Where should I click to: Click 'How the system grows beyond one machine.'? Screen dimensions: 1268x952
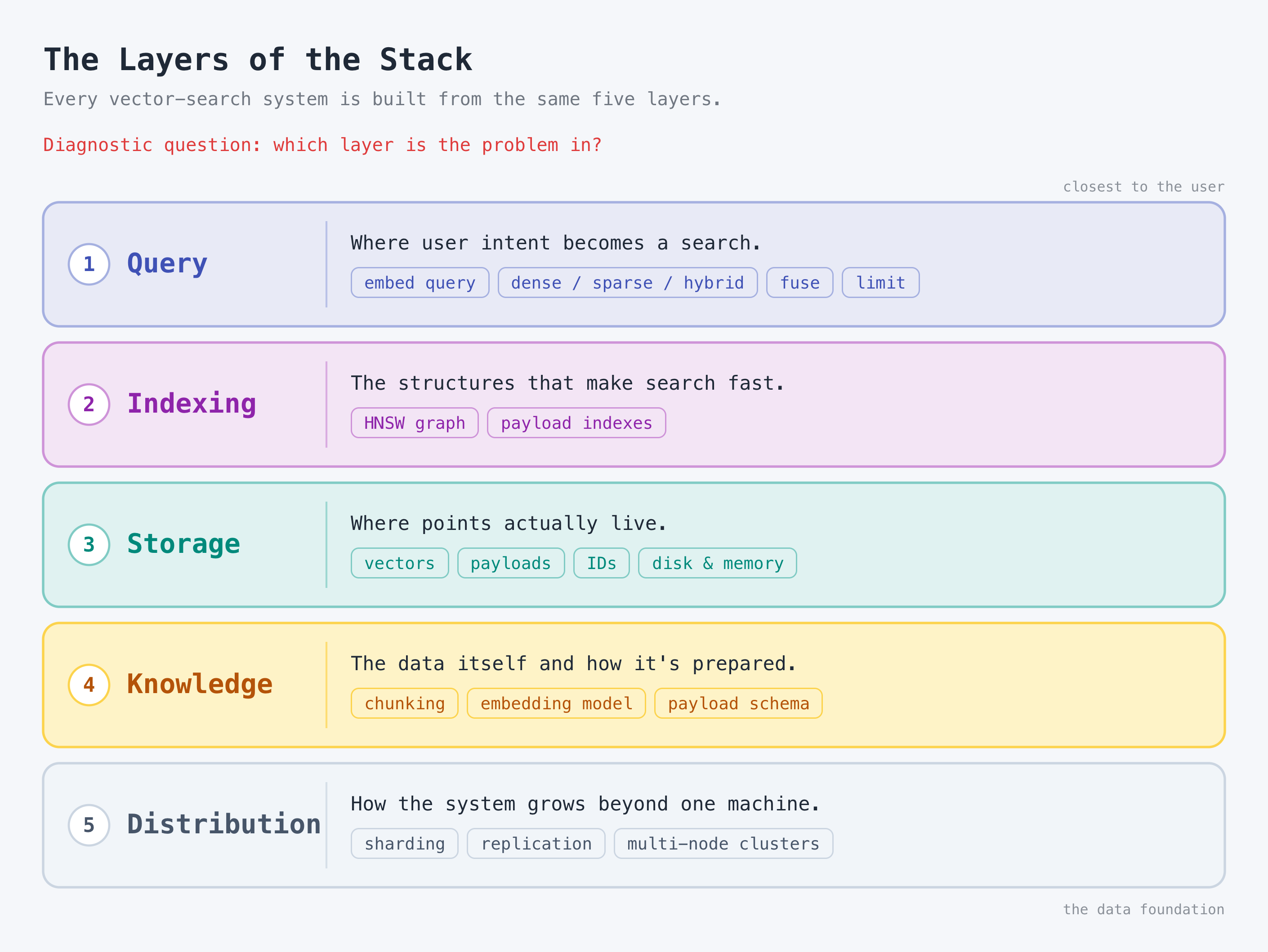(585, 804)
